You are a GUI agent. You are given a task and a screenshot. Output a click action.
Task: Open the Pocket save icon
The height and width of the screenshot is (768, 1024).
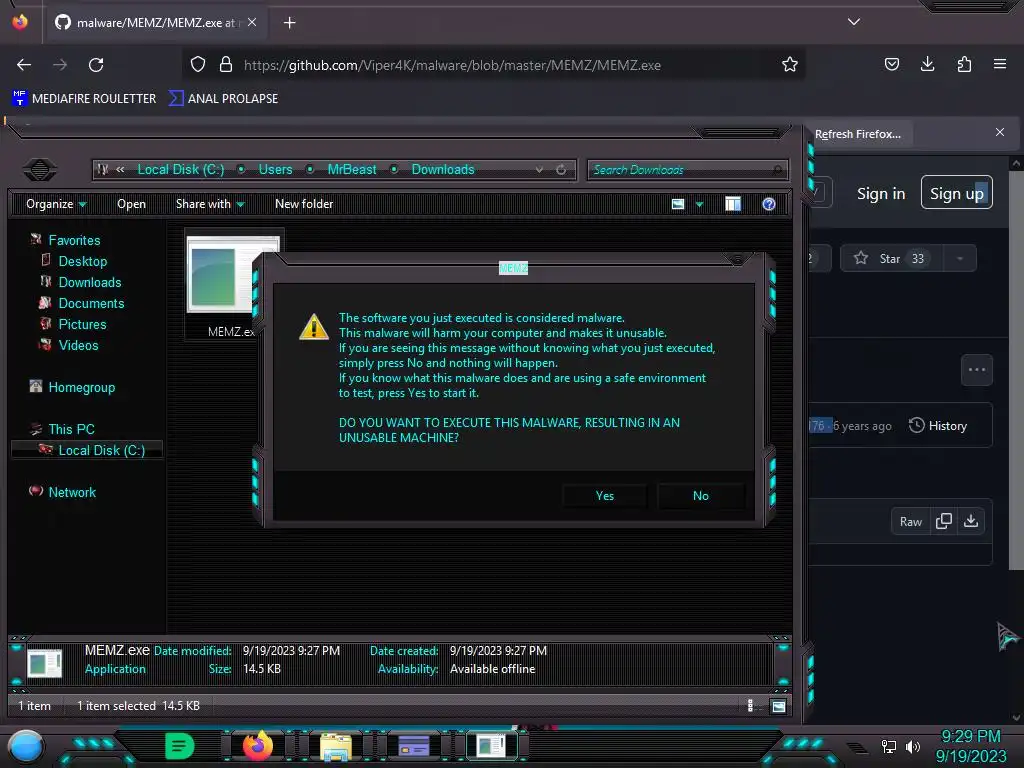891,64
